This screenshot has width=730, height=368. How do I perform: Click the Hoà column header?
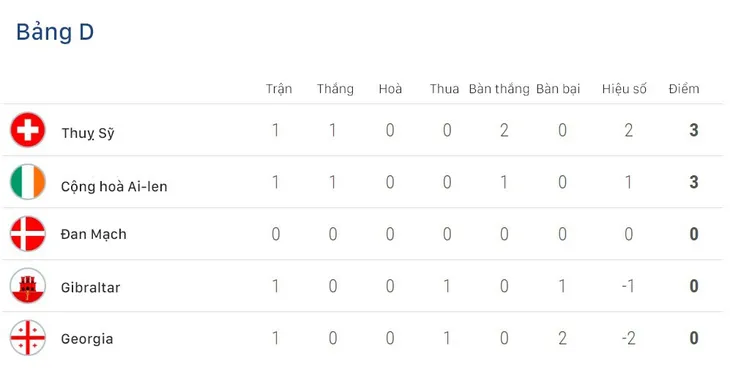tap(390, 89)
